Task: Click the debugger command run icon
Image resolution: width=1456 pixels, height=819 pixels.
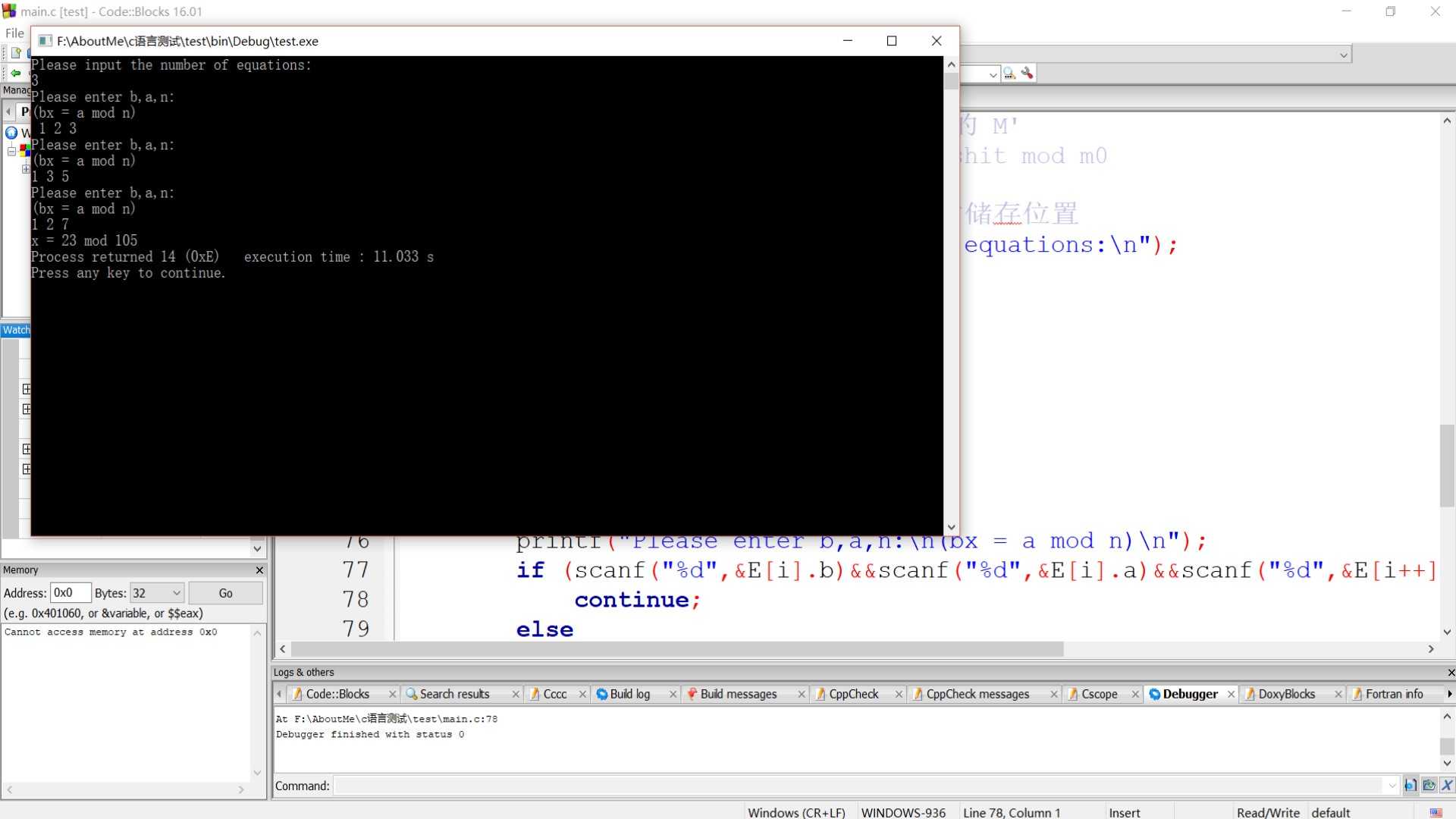Action: click(x=1410, y=786)
